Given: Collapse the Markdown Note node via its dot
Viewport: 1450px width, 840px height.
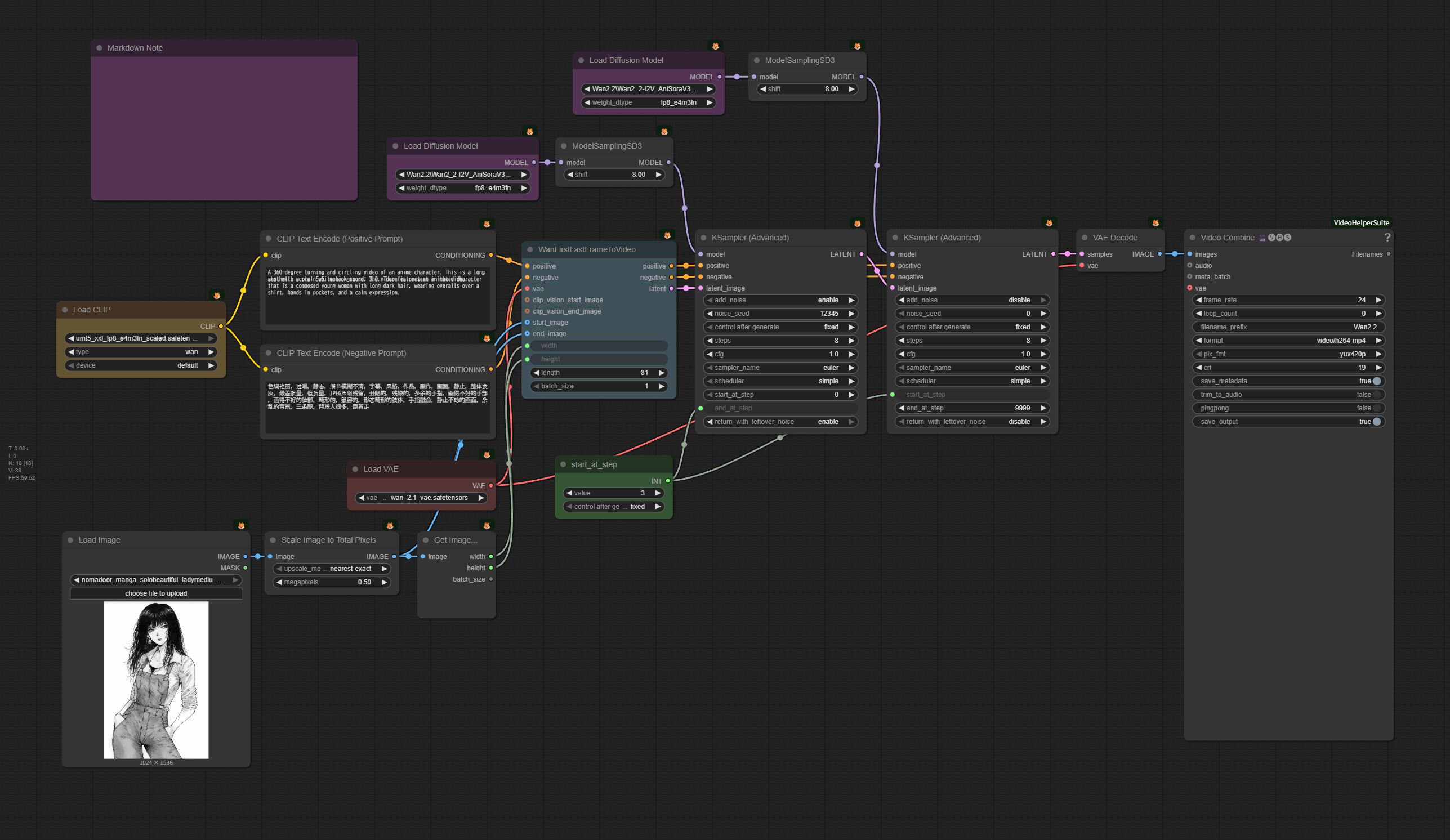Looking at the screenshot, I should click(x=100, y=48).
